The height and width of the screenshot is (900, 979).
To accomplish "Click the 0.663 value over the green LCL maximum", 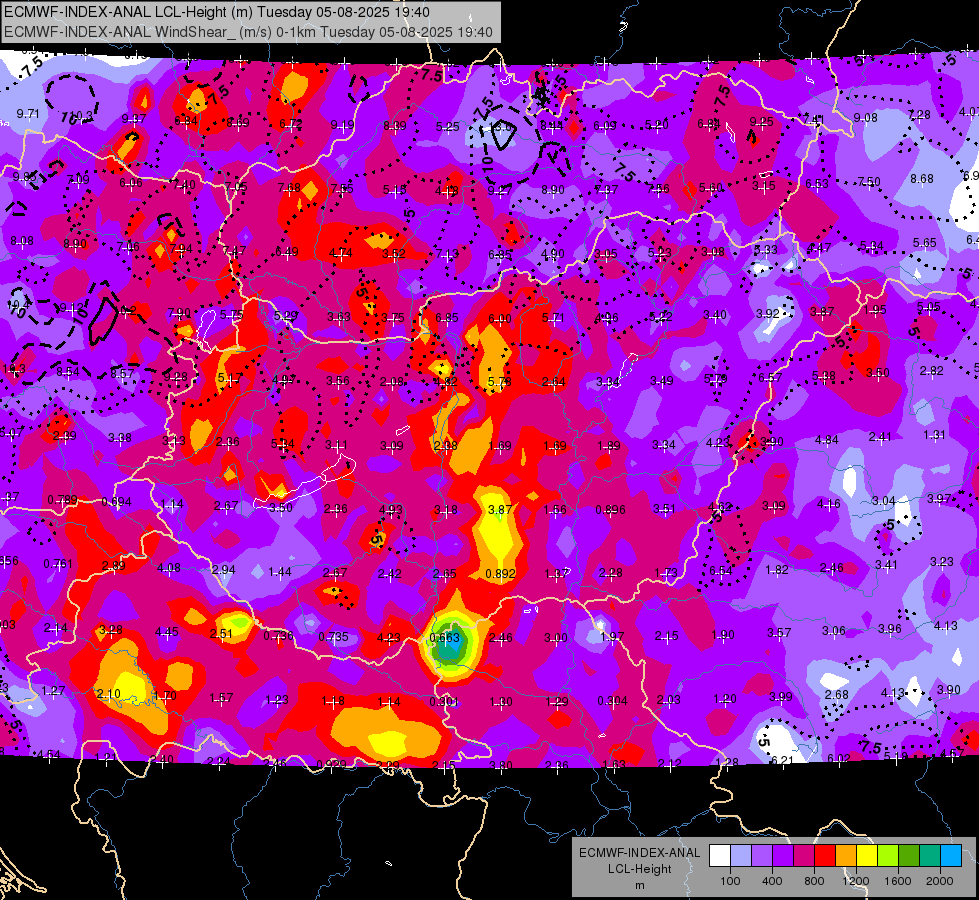I will pos(445,638).
